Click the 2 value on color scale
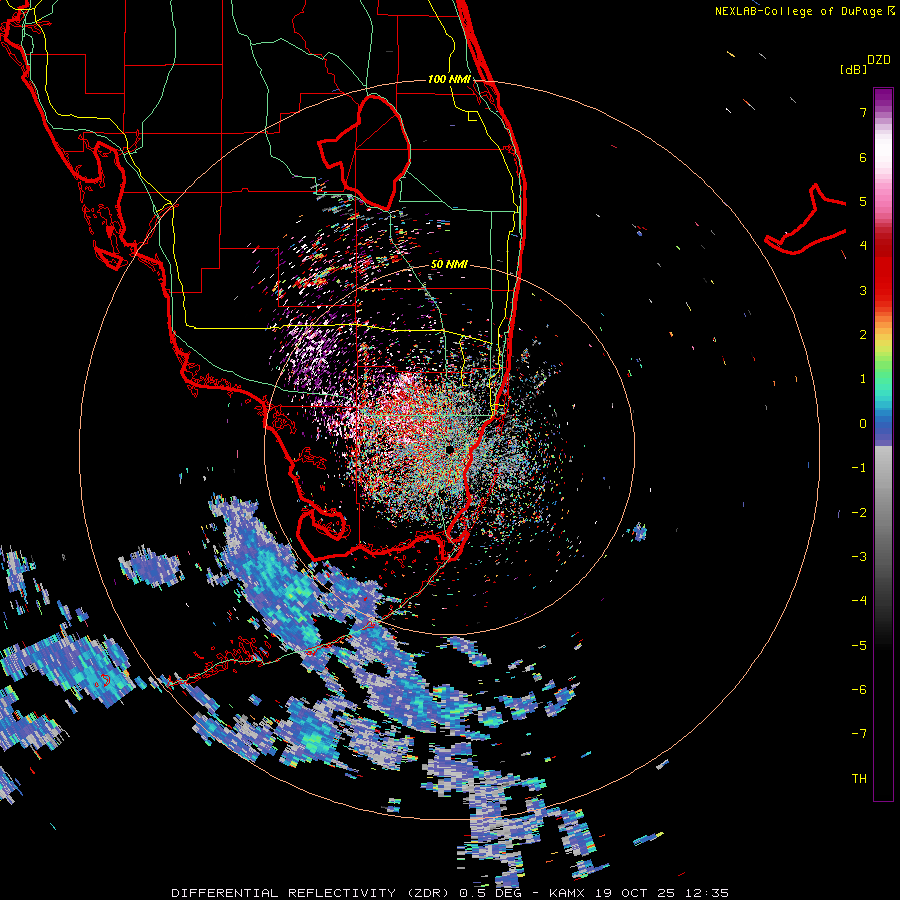The height and width of the screenshot is (900, 900). (863, 335)
